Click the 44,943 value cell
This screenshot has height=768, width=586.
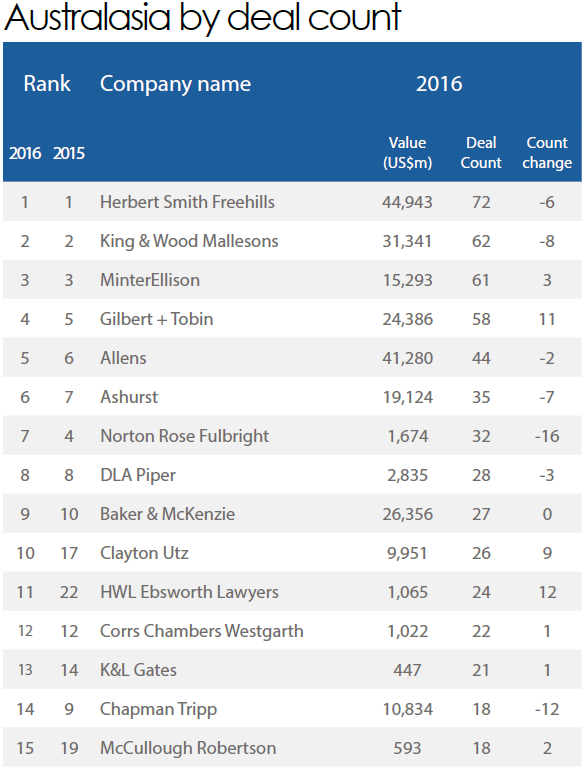click(x=407, y=202)
